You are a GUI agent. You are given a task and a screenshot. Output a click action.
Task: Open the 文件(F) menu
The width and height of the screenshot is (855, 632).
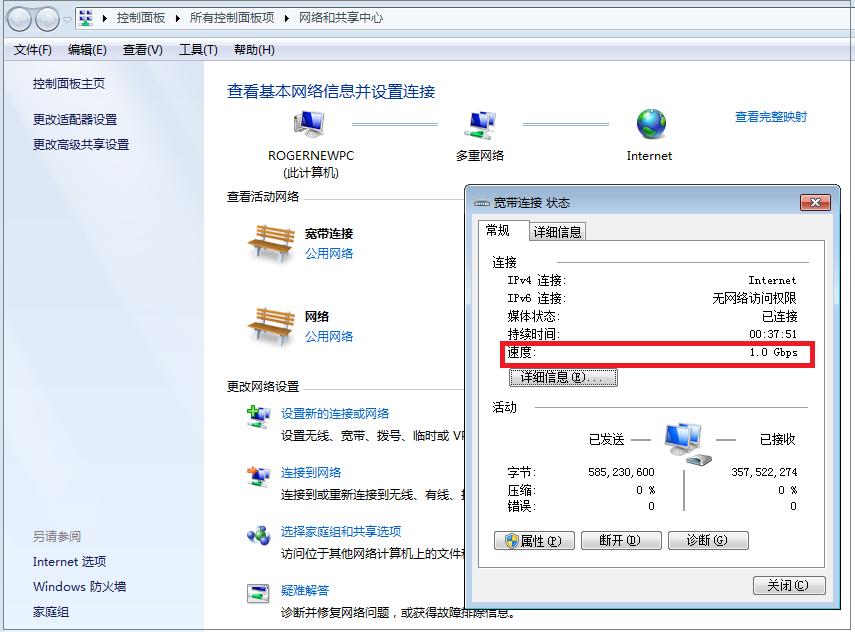click(33, 50)
